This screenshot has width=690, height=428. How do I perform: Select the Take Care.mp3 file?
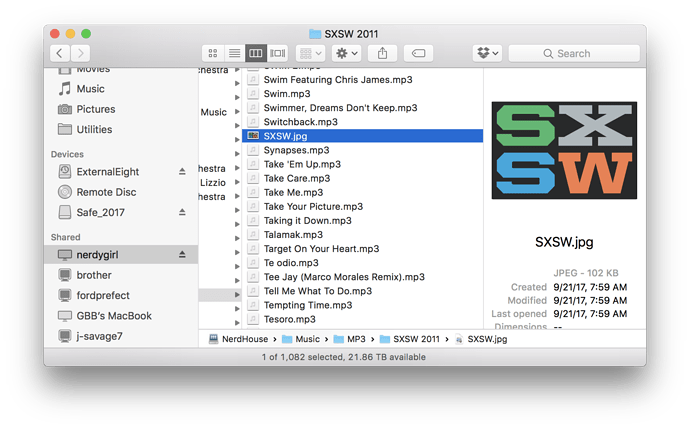363,178
